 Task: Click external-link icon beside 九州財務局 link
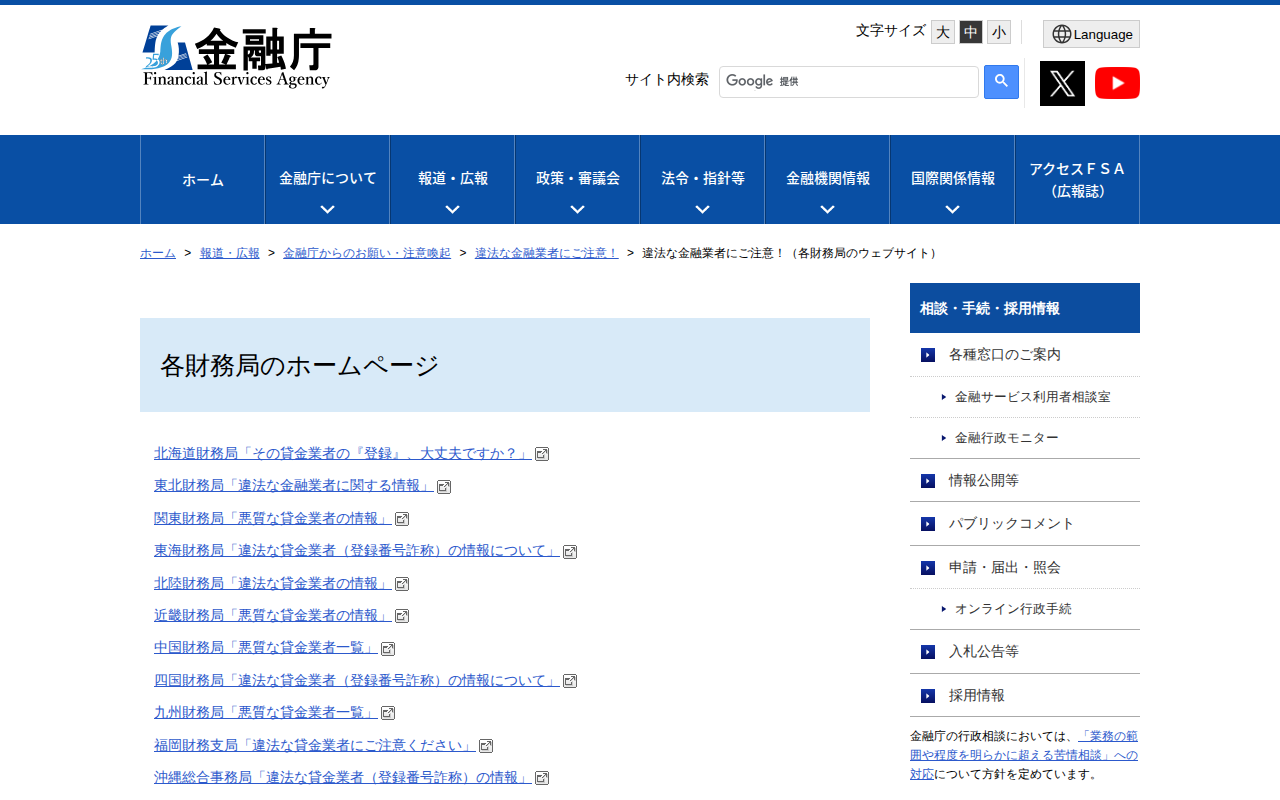tap(388, 713)
